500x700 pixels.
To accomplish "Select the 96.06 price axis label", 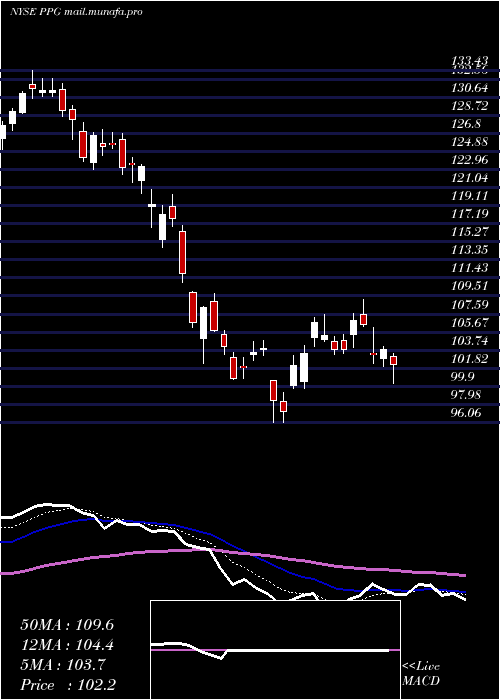I will coord(466,413).
